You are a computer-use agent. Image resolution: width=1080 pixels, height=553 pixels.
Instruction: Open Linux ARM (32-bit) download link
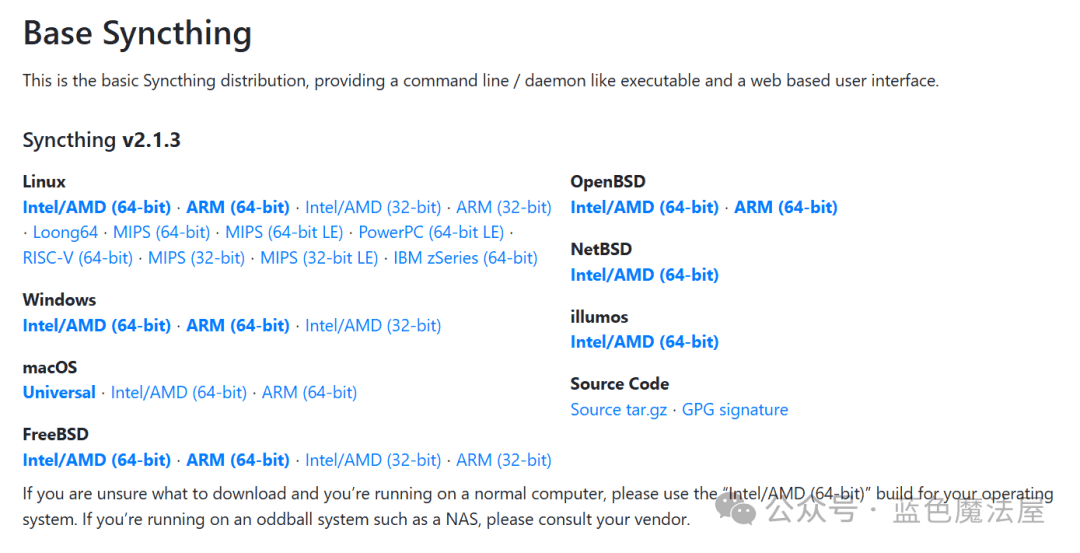(503, 207)
